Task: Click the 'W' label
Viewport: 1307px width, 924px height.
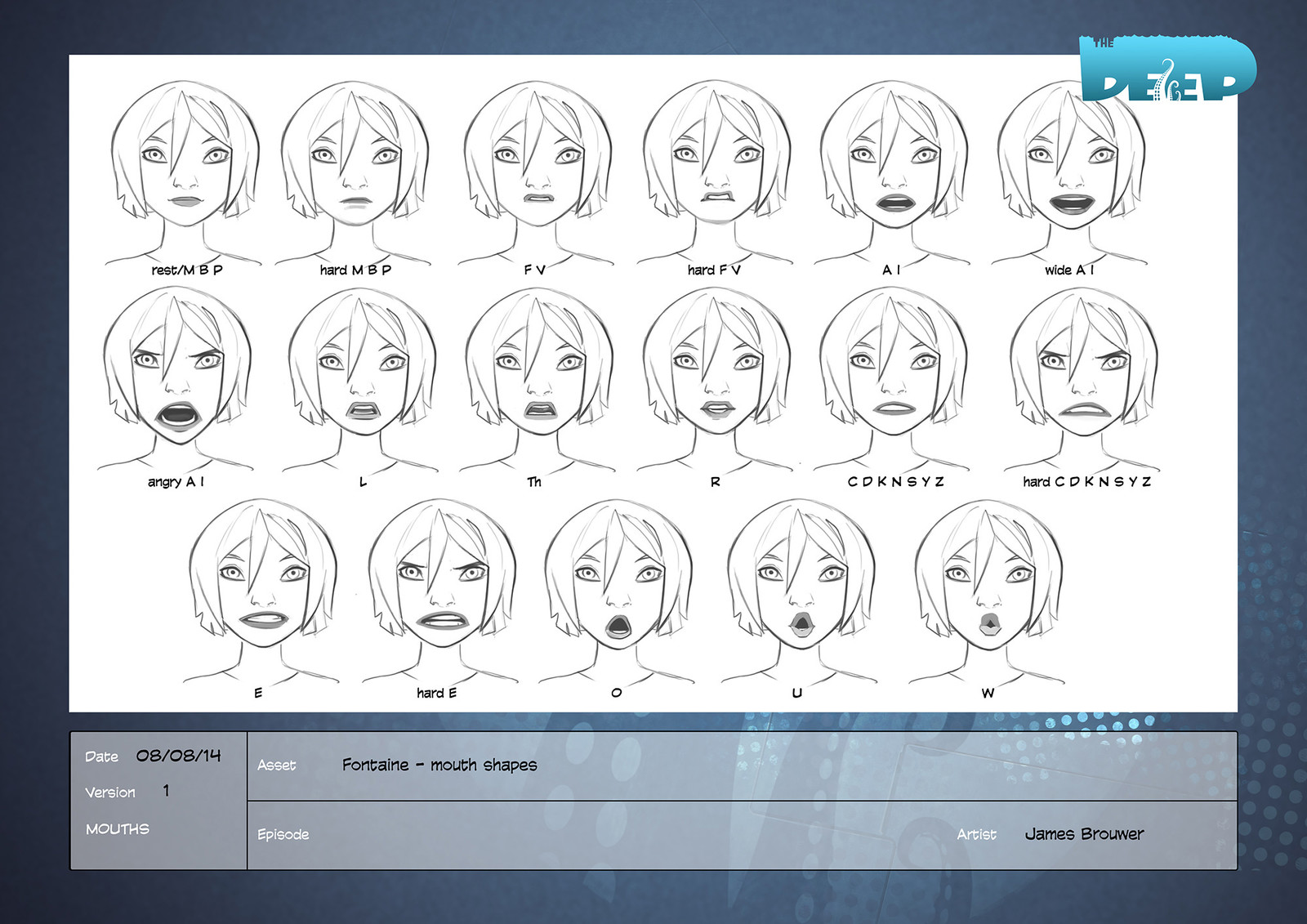Action: pyautogui.click(x=988, y=693)
